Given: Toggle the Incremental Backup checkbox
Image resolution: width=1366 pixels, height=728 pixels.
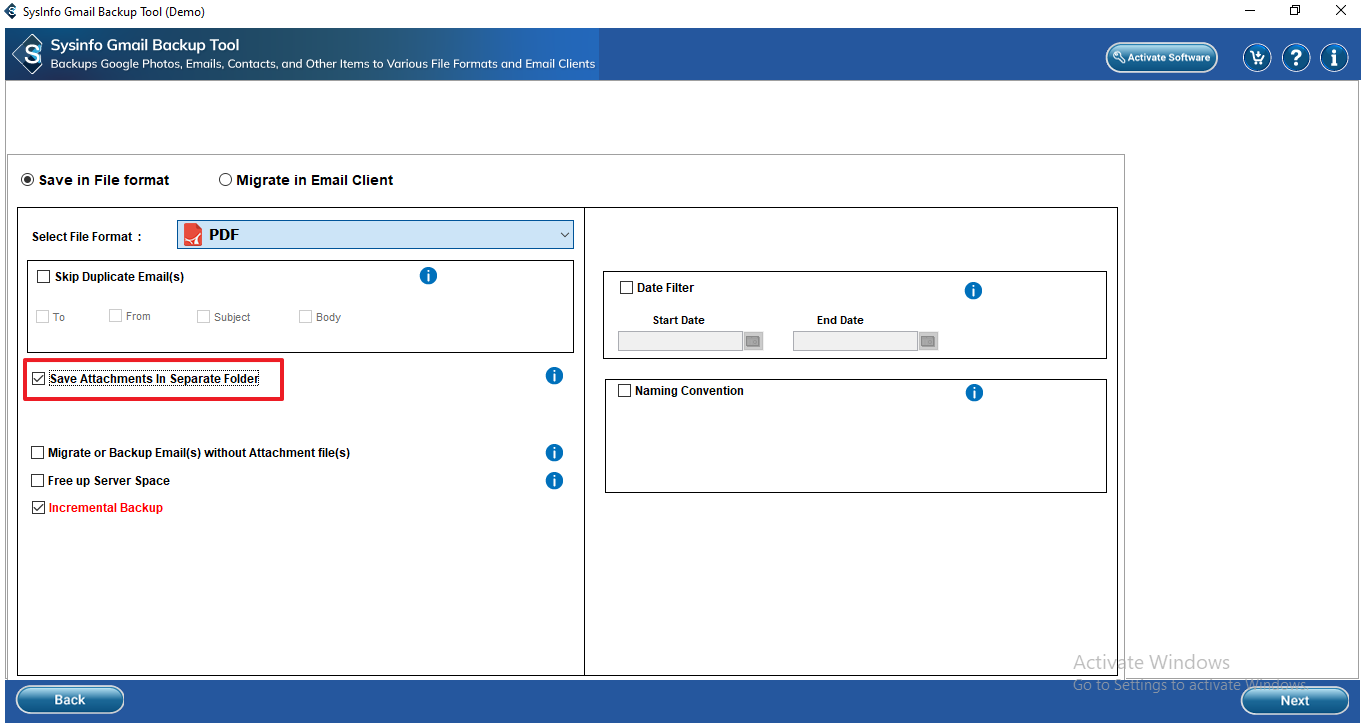Looking at the screenshot, I should tap(39, 508).
